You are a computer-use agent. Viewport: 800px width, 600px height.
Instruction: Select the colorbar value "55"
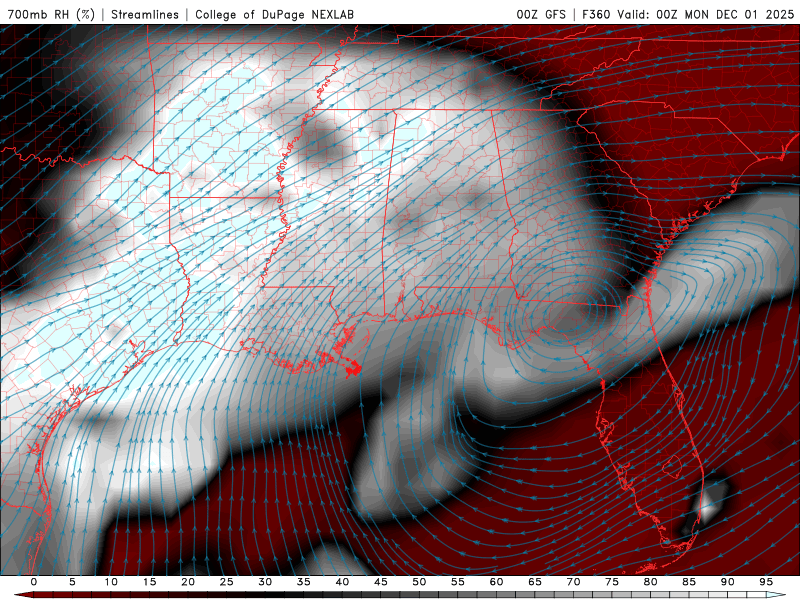point(458,582)
